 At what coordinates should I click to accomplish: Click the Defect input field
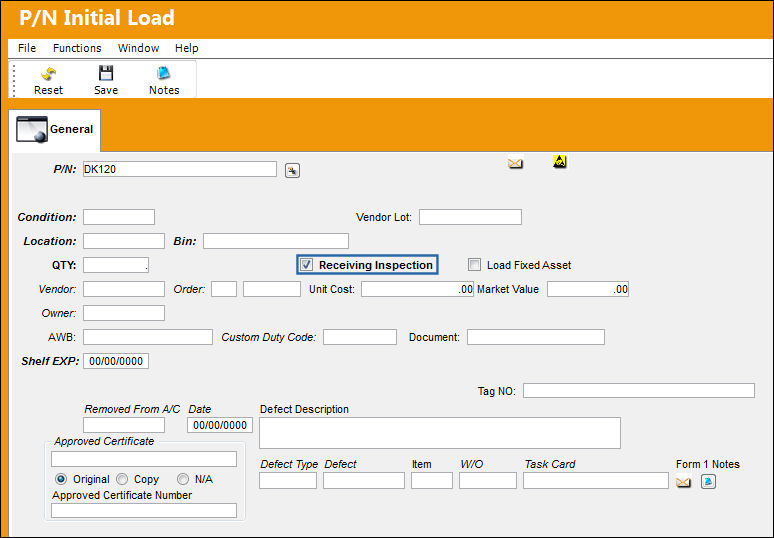point(364,481)
